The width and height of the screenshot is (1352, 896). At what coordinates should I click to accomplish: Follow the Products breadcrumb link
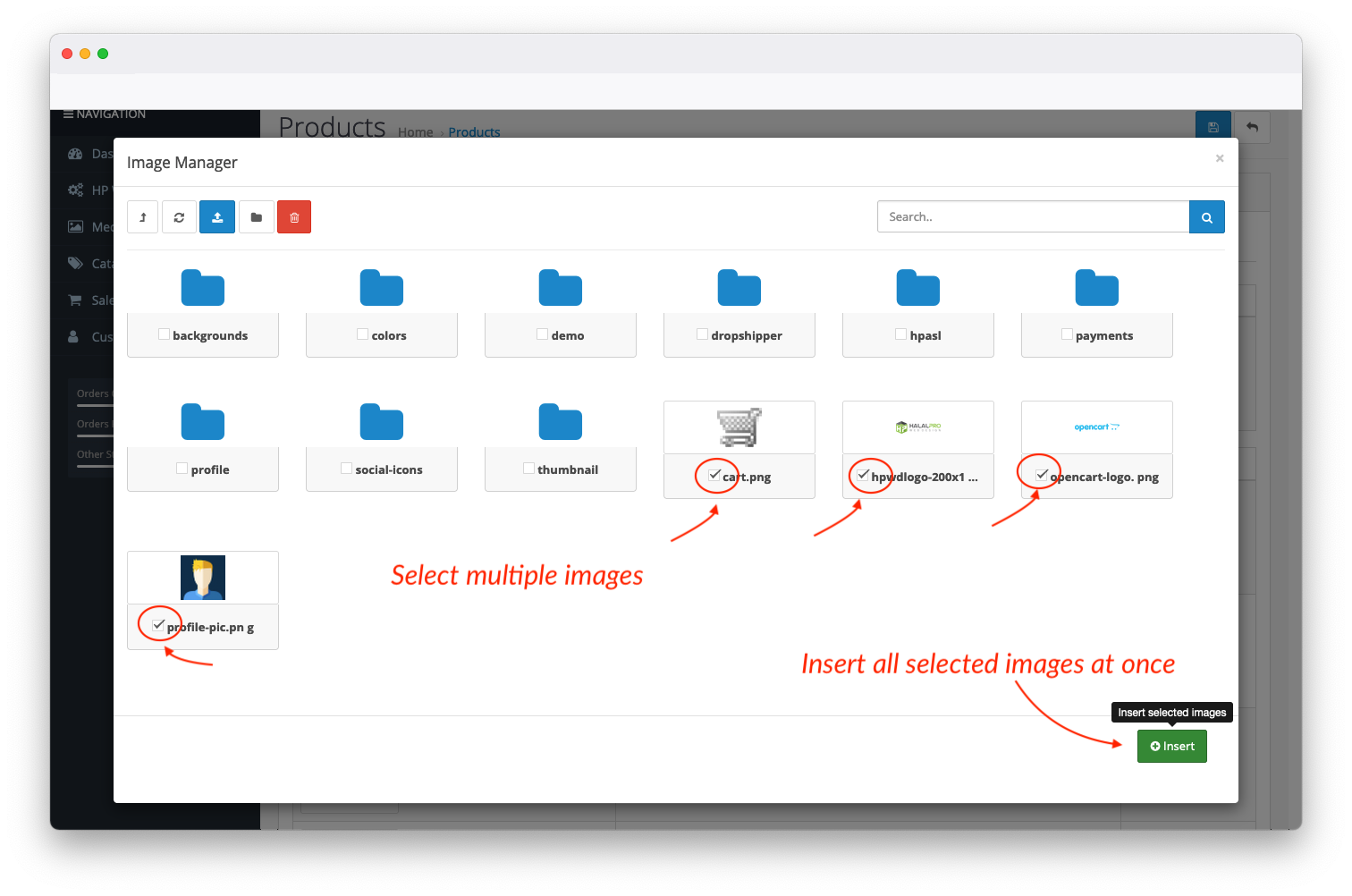(473, 131)
